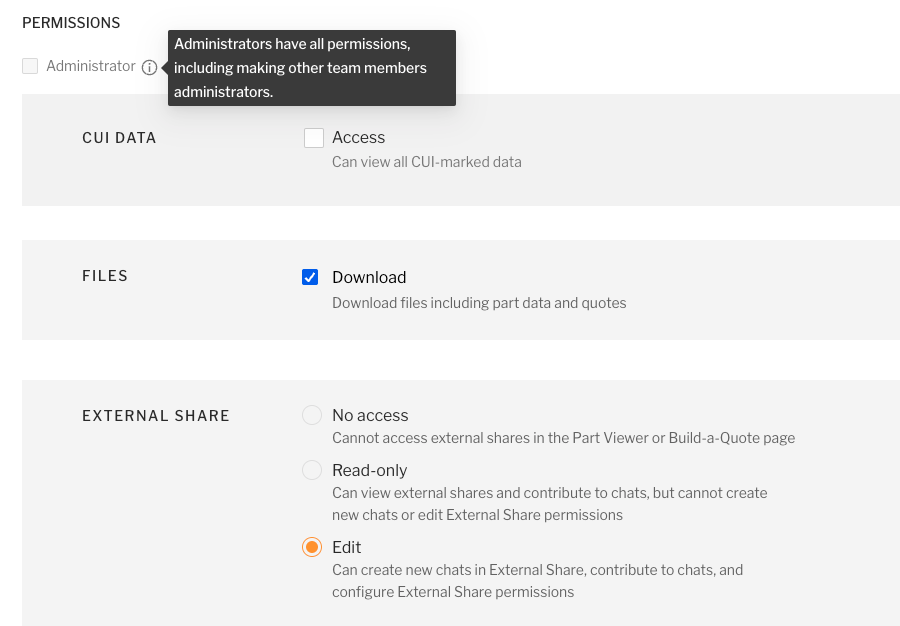Image resolution: width=900 pixels, height=626 pixels.
Task: Click 'Can view all CUI-marked data' description
Action: [x=426, y=161]
